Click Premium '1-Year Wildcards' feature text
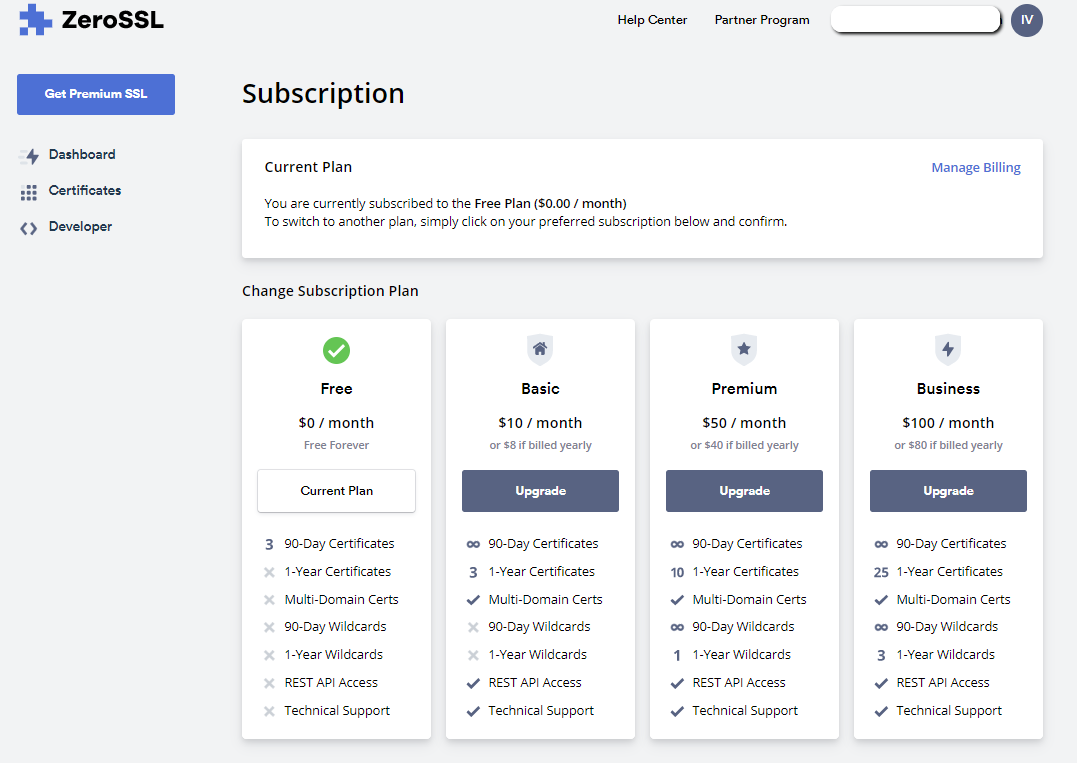 pyautogui.click(x=742, y=654)
